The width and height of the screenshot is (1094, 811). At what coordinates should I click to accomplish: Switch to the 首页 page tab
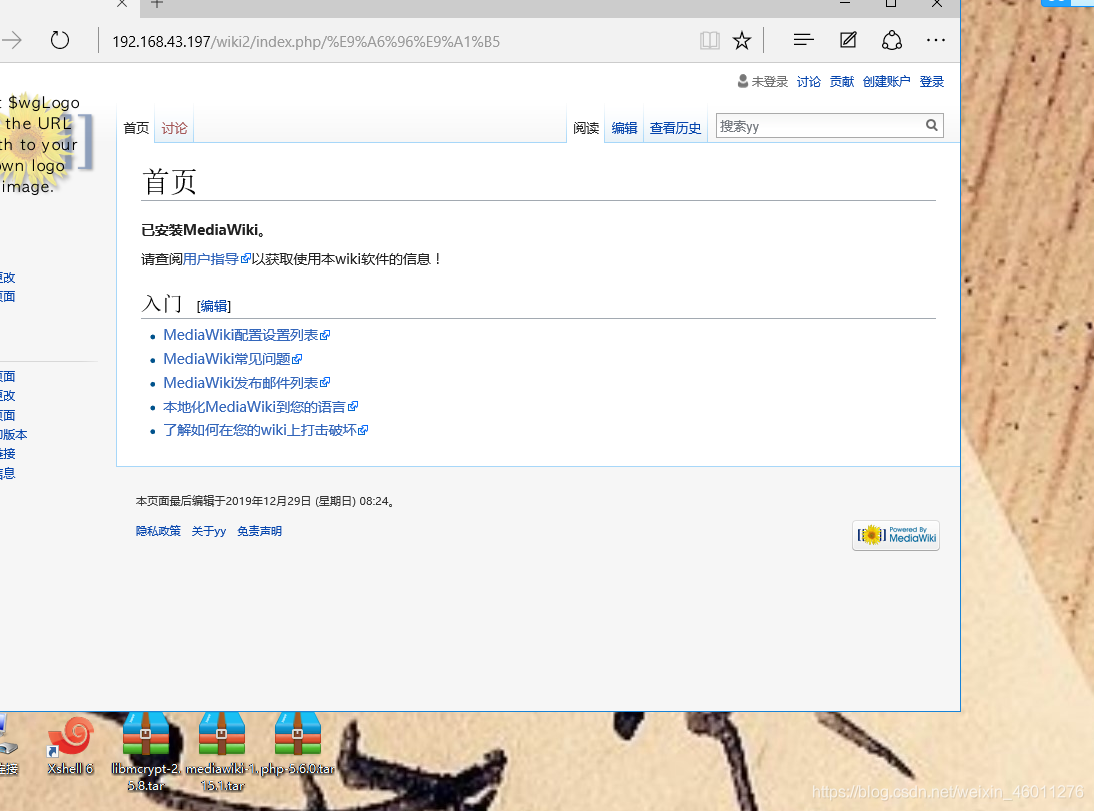pyautogui.click(x=136, y=128)
